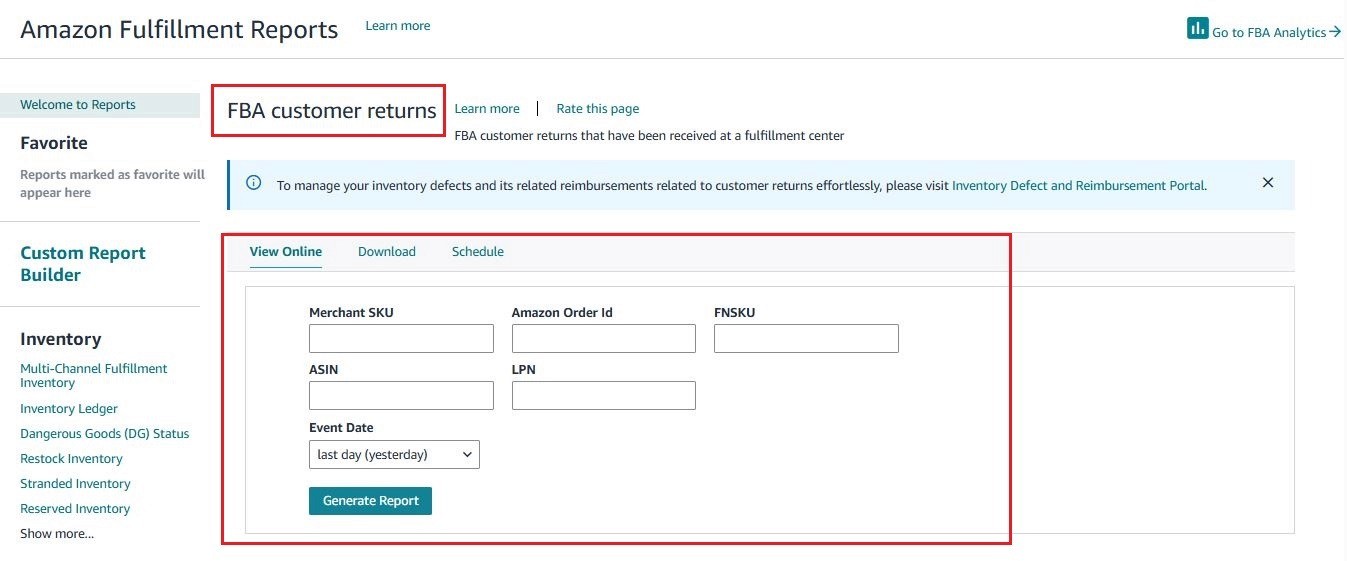
Task: Click the FBA Analytics chart icon
Action: coord(1197,28)
